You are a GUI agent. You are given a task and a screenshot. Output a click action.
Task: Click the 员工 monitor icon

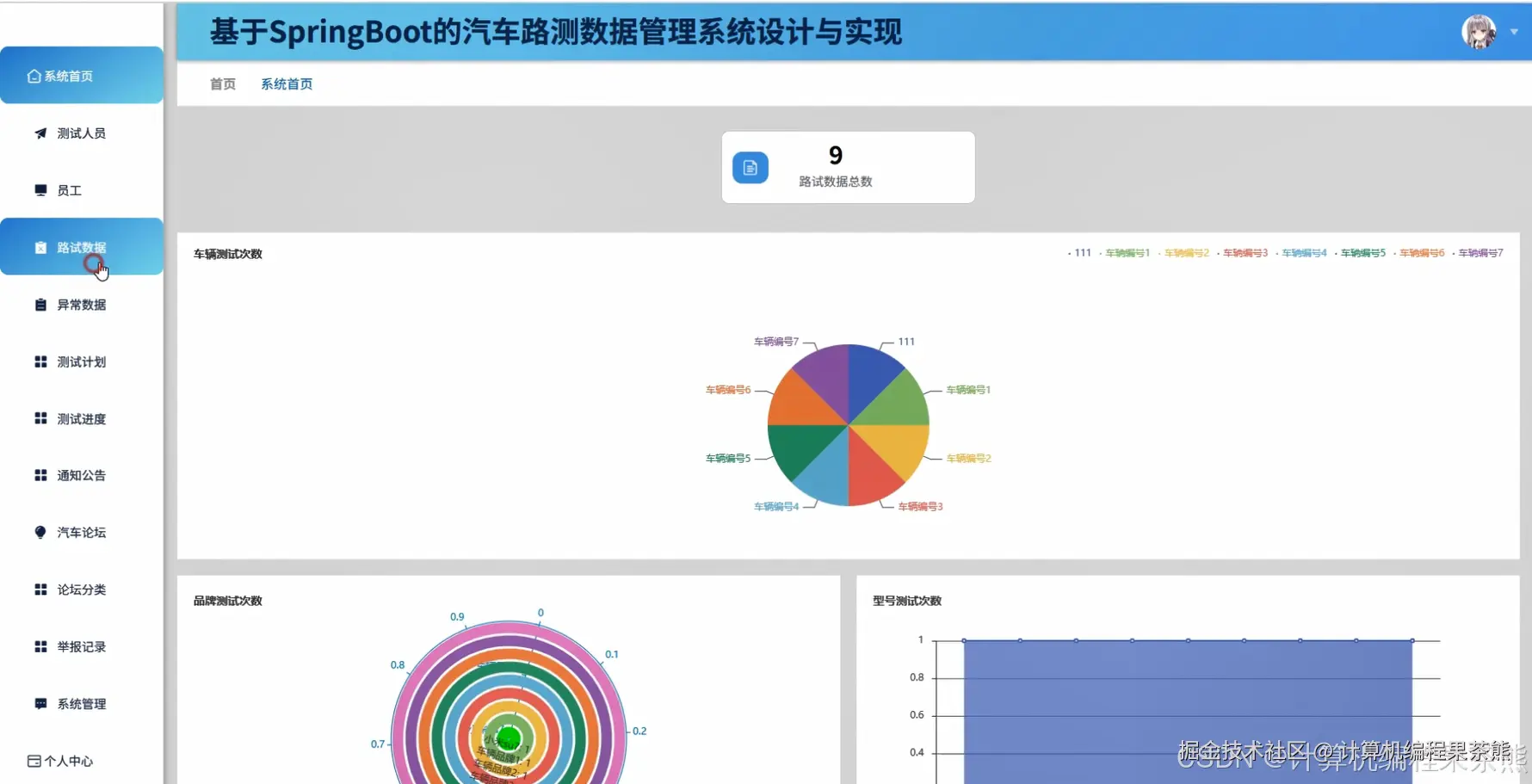tap(40, 189)
